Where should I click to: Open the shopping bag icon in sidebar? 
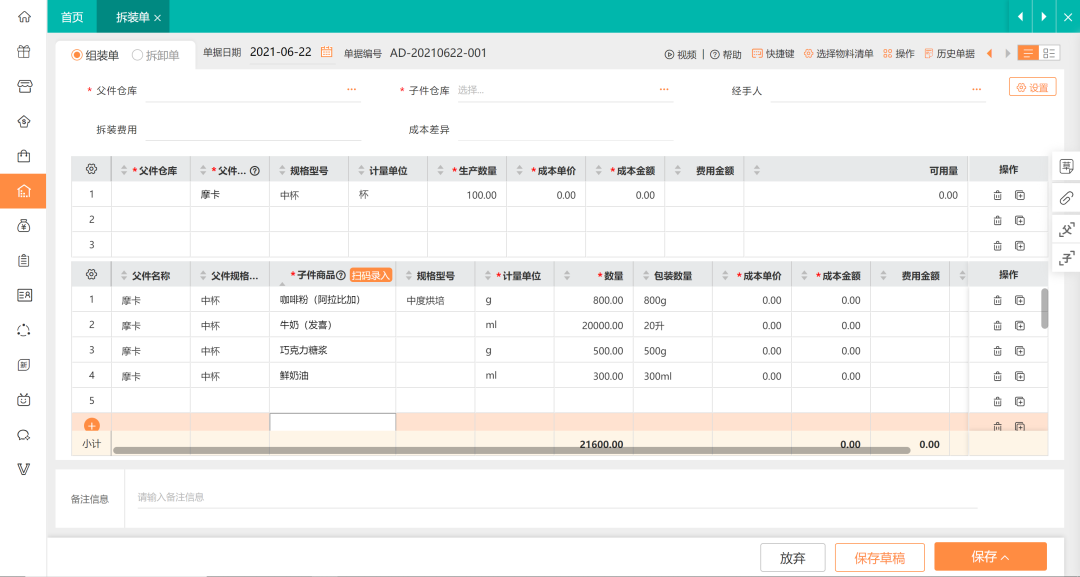24,156
